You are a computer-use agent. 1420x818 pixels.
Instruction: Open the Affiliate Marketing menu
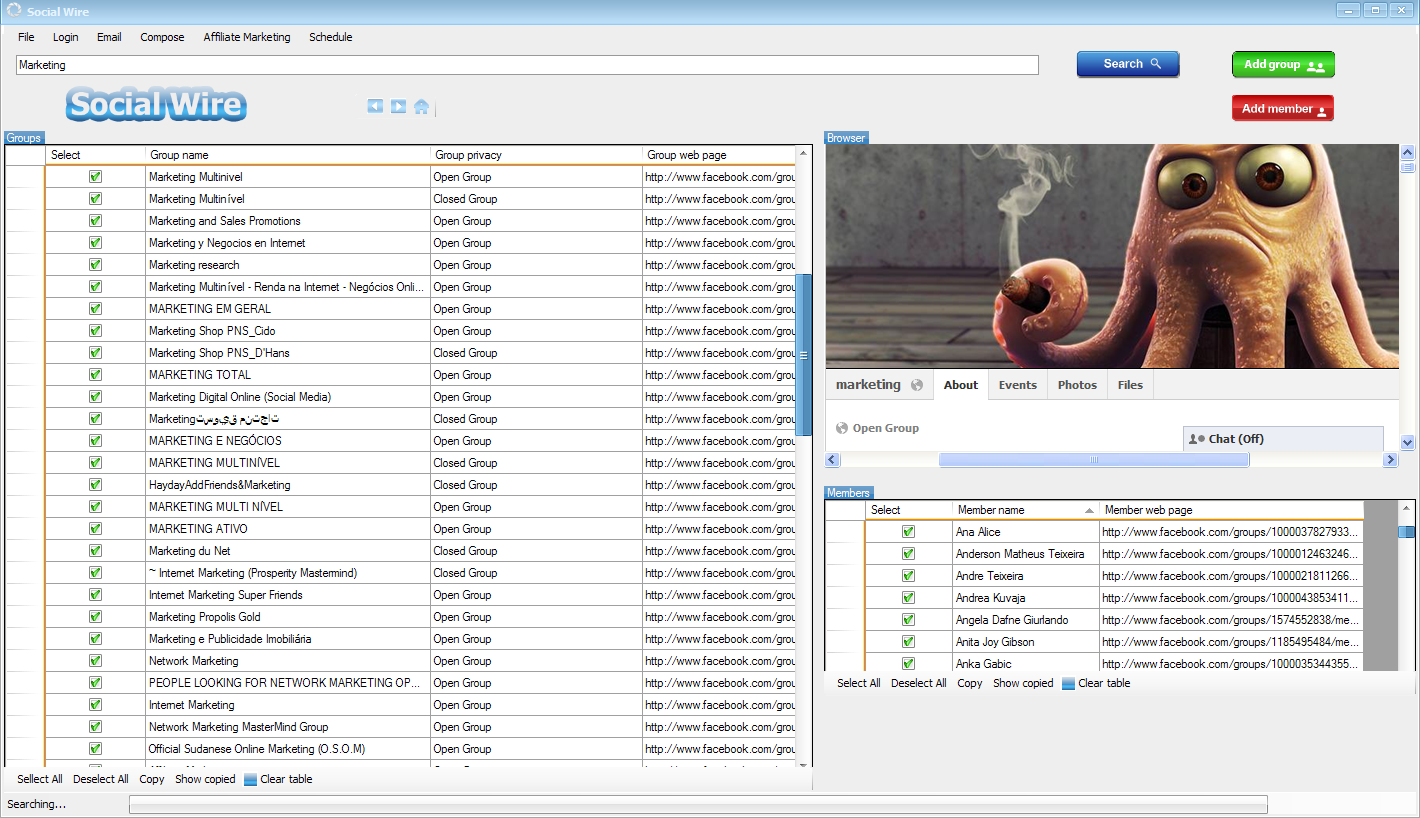click(x=247, y=37)
